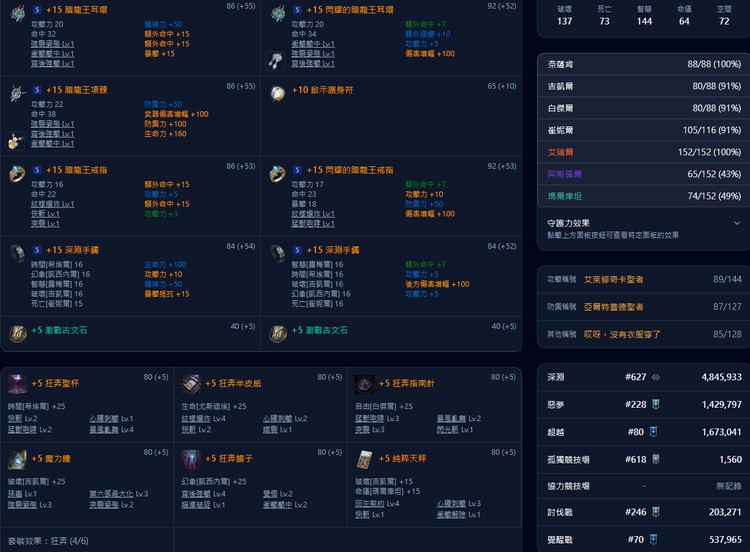Viewport: 750px width, 552px height.
Task: Click the defense title 亞爾特蓋德聖者
Action: [614, 307]
